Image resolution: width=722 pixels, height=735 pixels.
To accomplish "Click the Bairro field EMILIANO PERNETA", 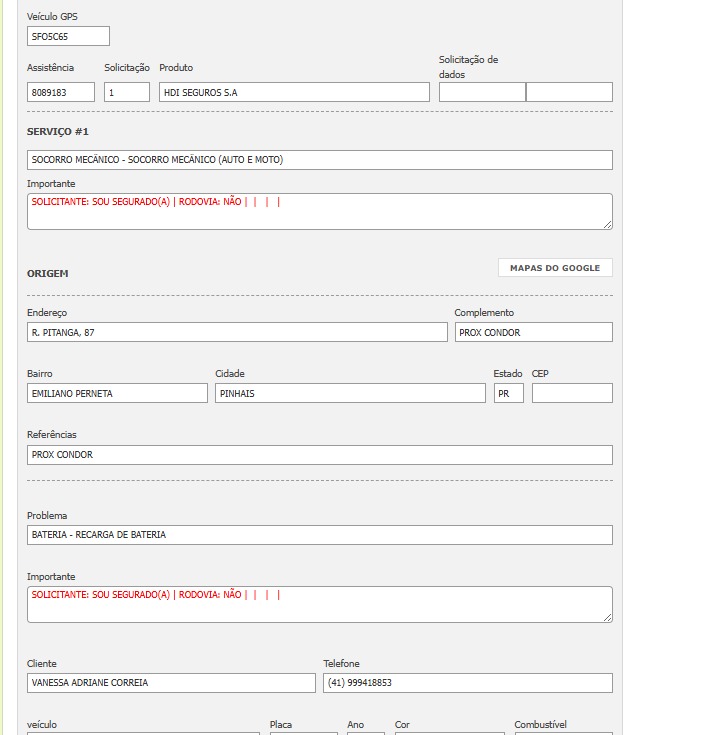I will click(x=117, y=393).
